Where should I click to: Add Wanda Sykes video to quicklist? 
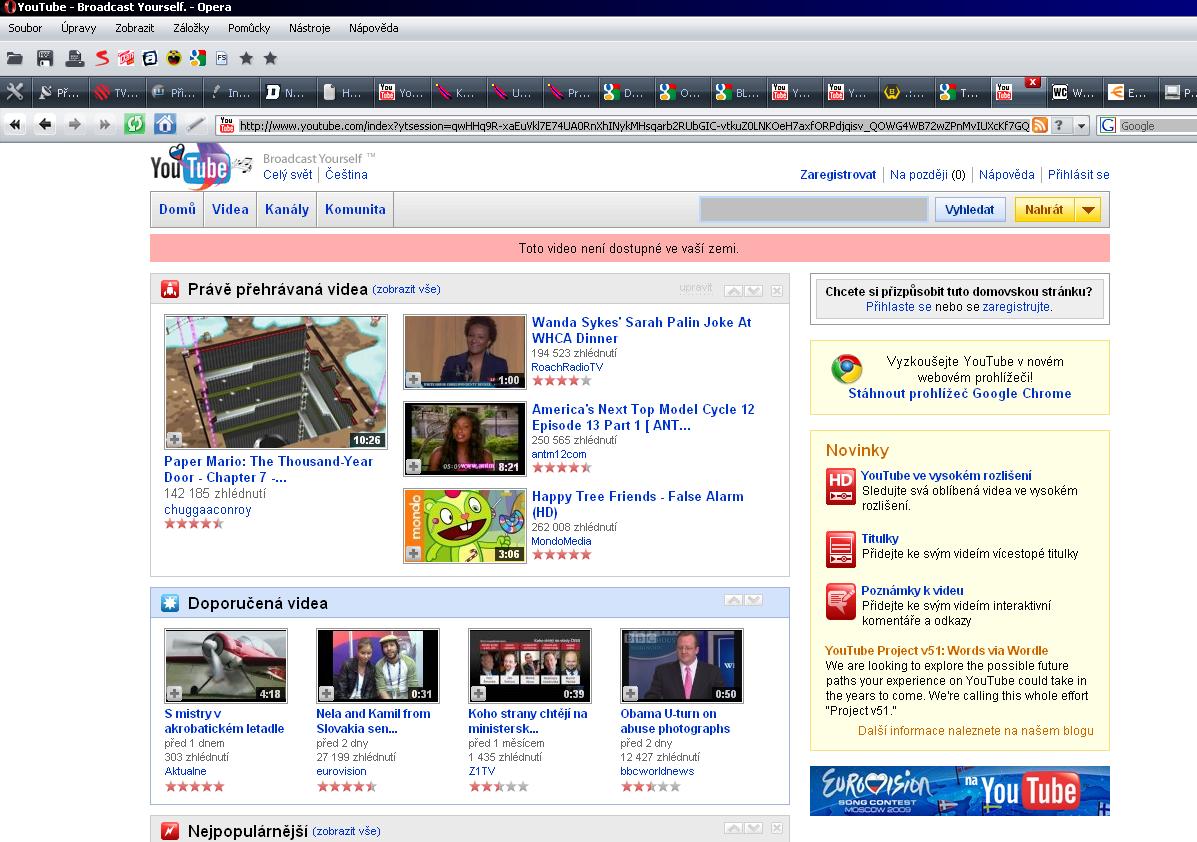coord(413,379)
